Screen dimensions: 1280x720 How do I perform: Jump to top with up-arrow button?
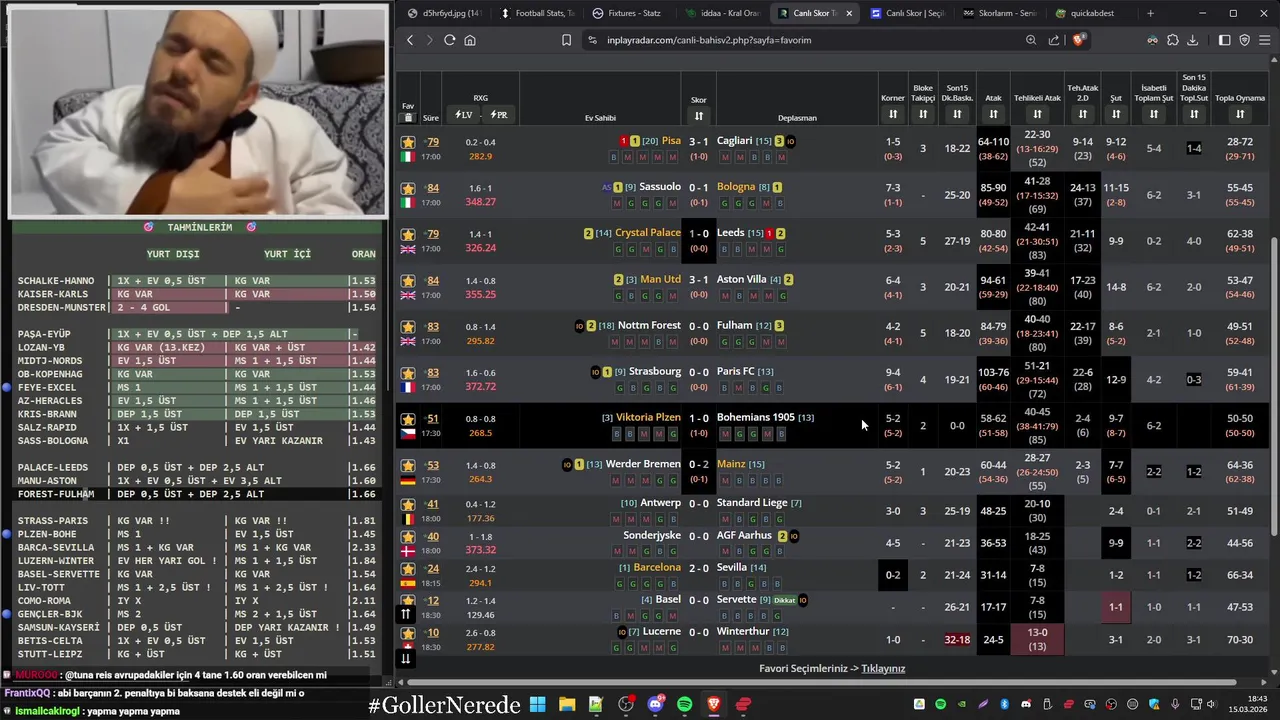(406, 614)
